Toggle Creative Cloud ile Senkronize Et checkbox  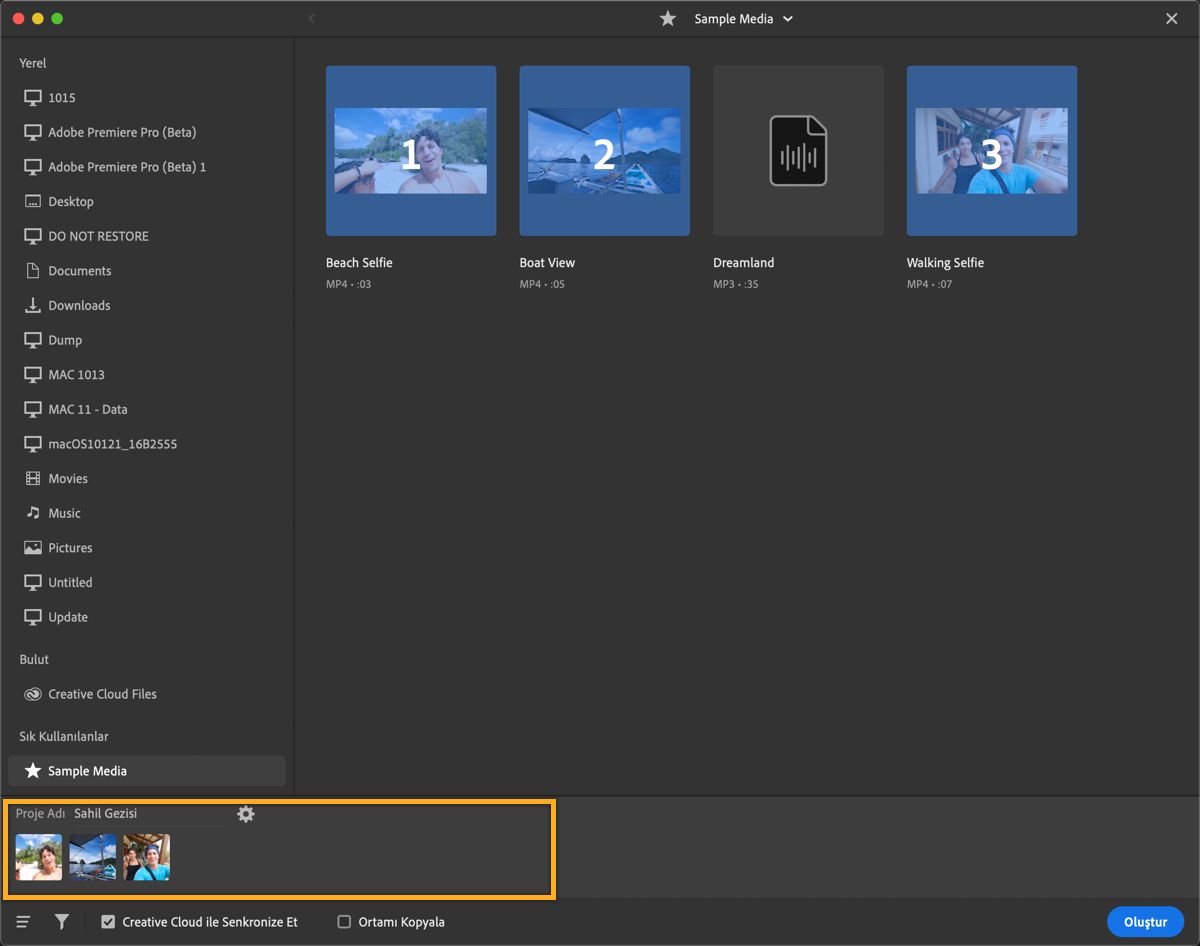pyautogui.click(x=108, y=922)
